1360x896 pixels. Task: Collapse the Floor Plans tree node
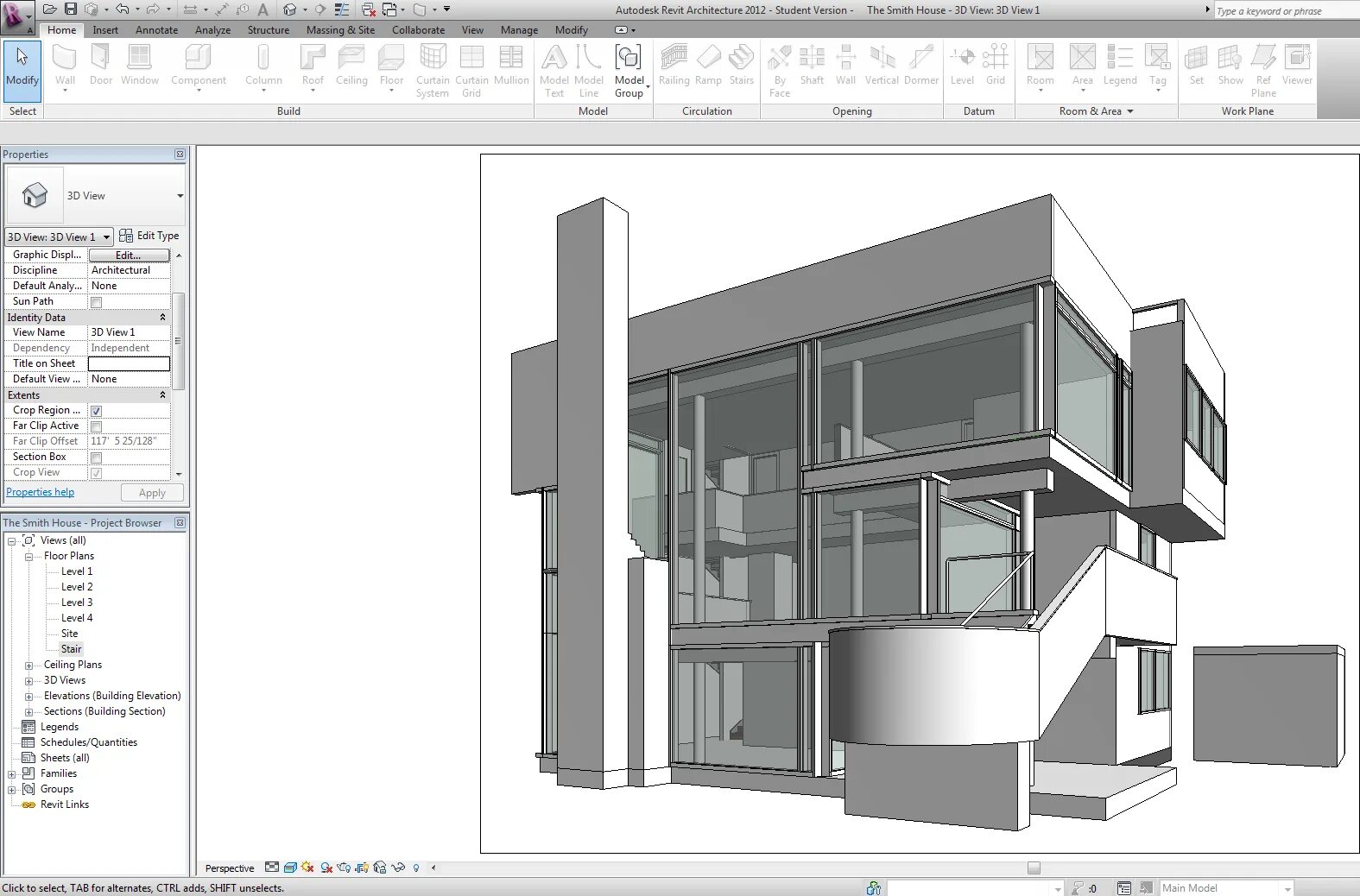pos(28,557)
